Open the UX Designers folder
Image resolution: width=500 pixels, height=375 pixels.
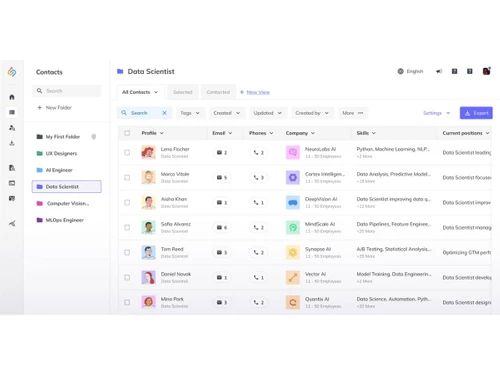(67, 153)
